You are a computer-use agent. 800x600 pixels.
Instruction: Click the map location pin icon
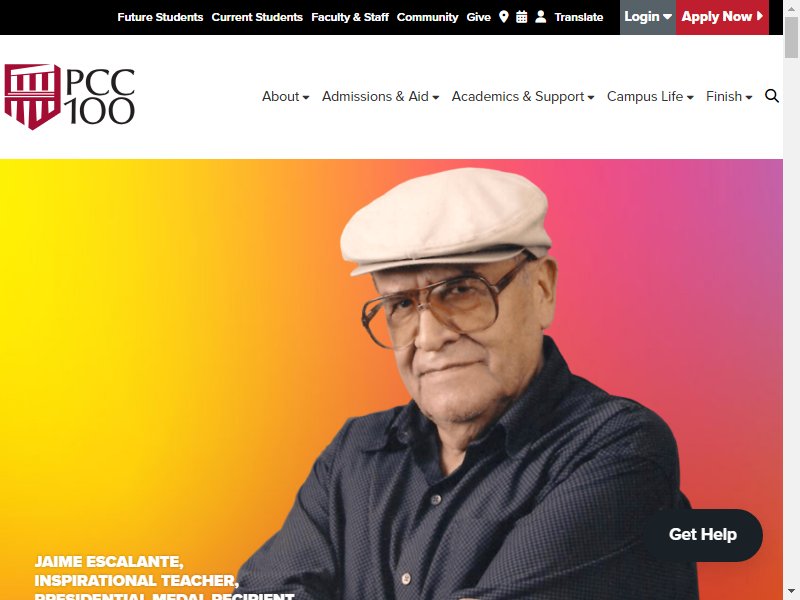(x=504, y=17)
